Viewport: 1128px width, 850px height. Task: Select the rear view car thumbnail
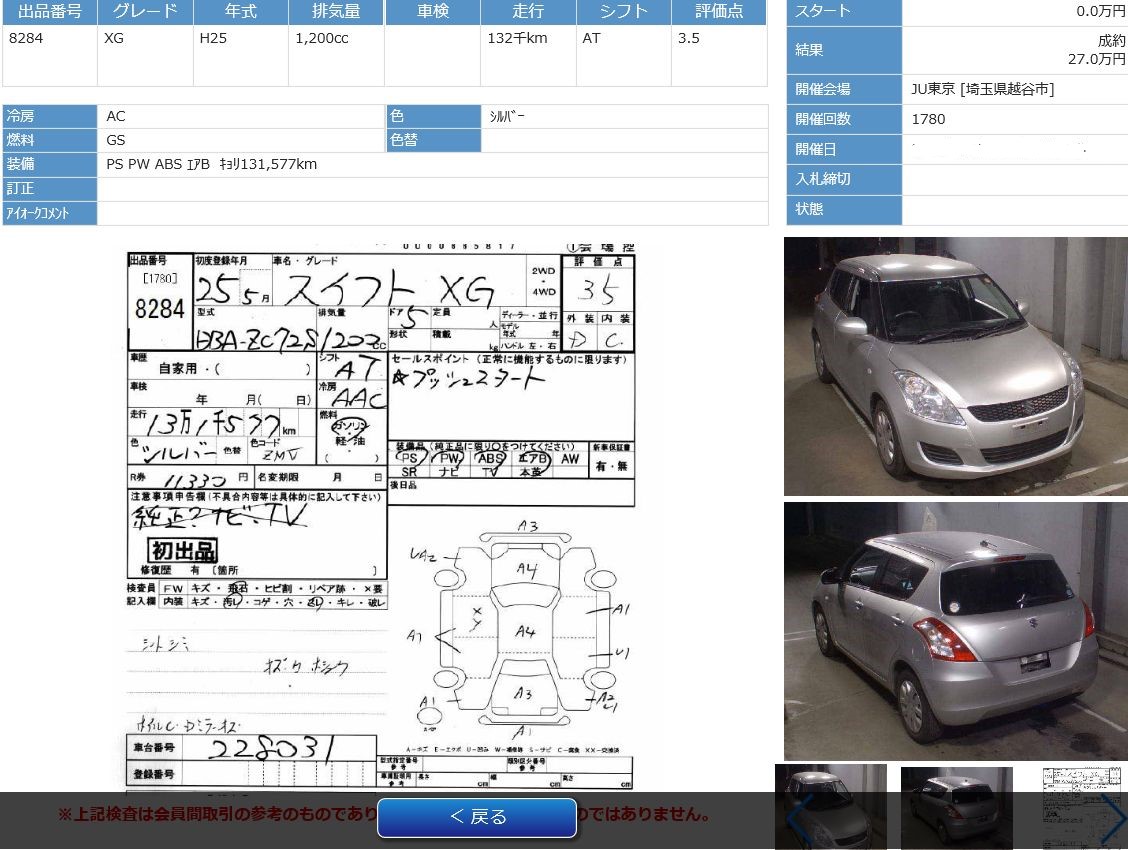coord(956,807)
